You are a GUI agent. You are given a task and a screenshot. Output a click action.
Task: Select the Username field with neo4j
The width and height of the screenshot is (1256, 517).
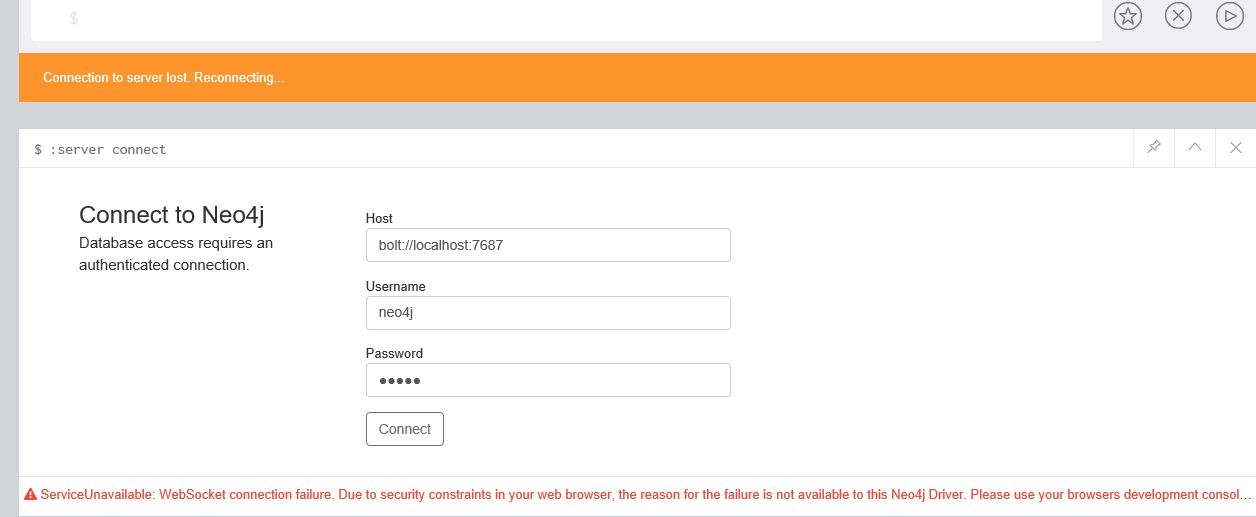[548, 312]
